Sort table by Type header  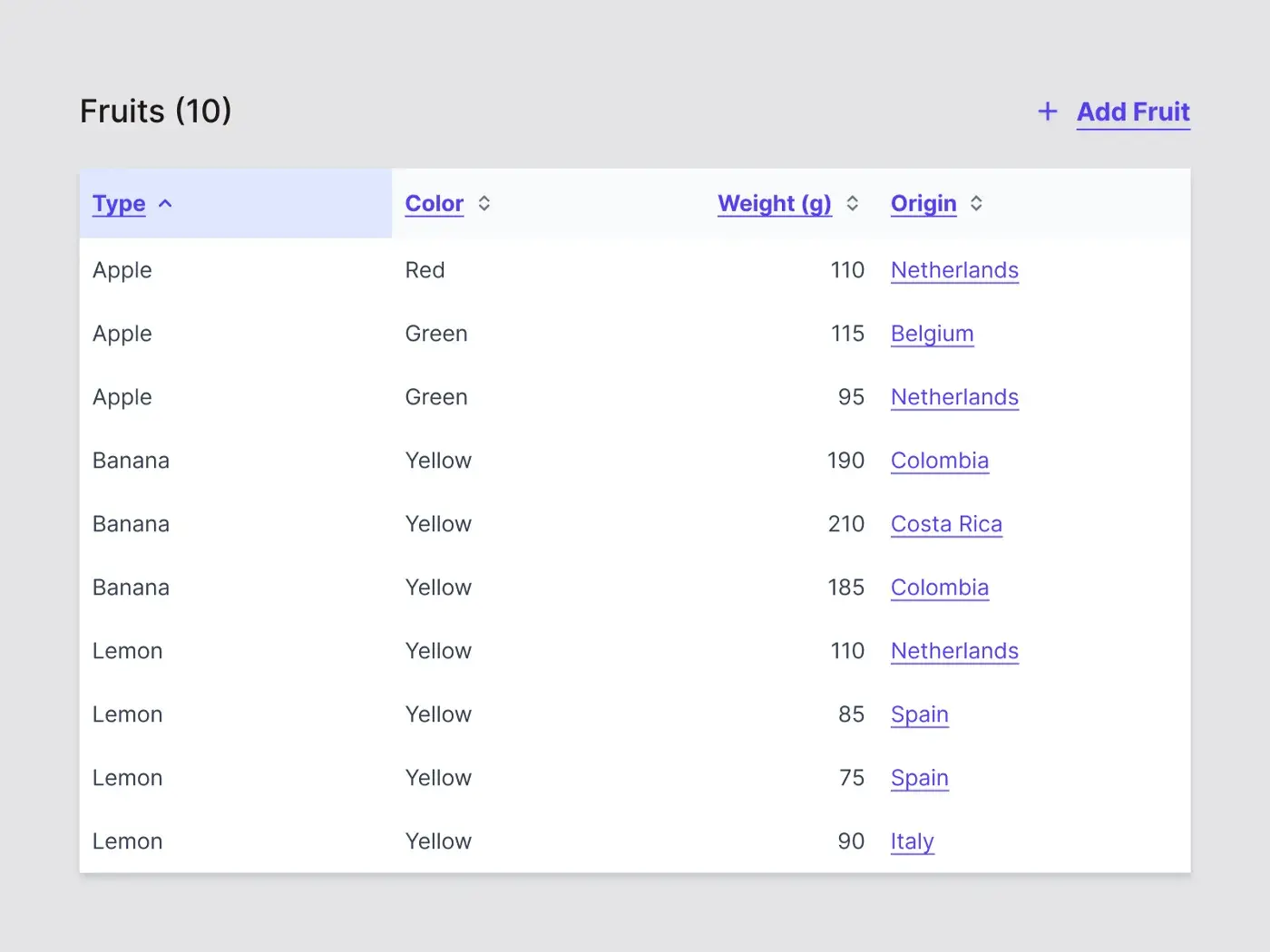tap(119, 204)
